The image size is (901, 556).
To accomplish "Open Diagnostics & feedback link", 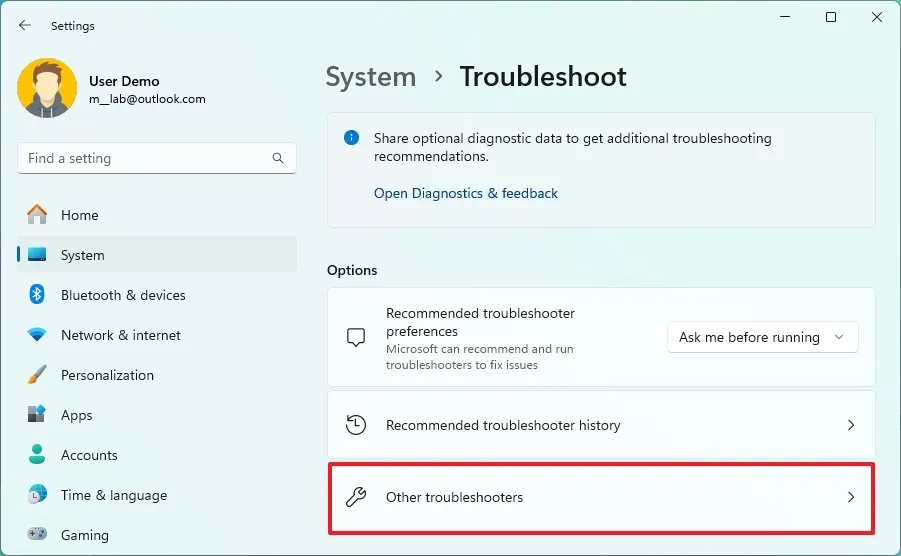I will coord(465,193).
